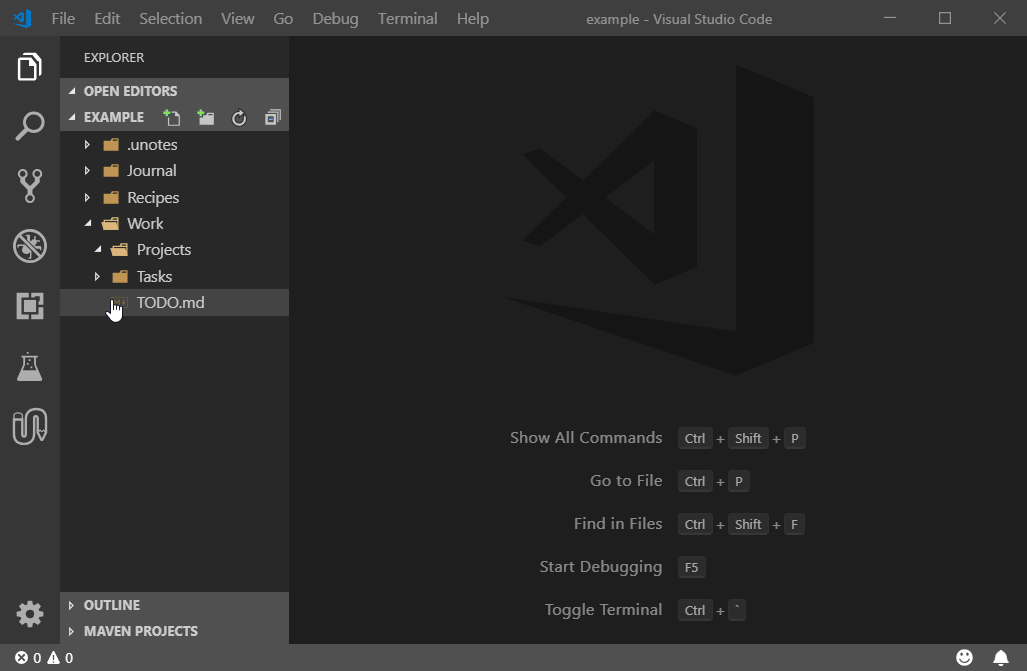Open the Search view icon
The width and height of the screenshot is (1027, 671).
pyautogui.click(x=29, y=126)
